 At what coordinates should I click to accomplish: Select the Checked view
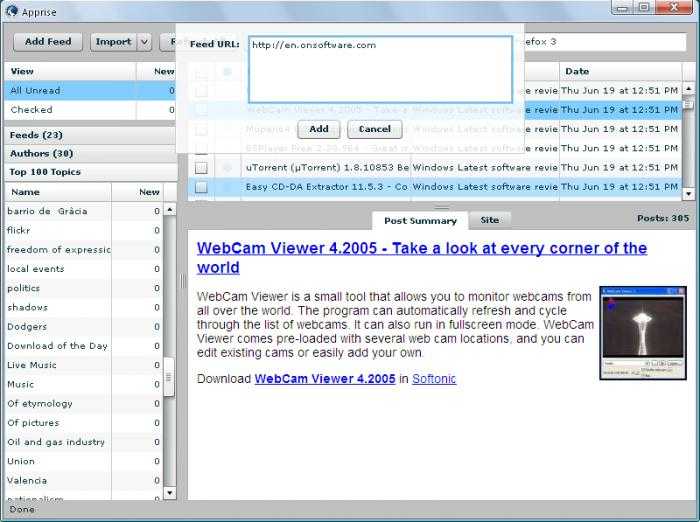[x=90, y=110]
